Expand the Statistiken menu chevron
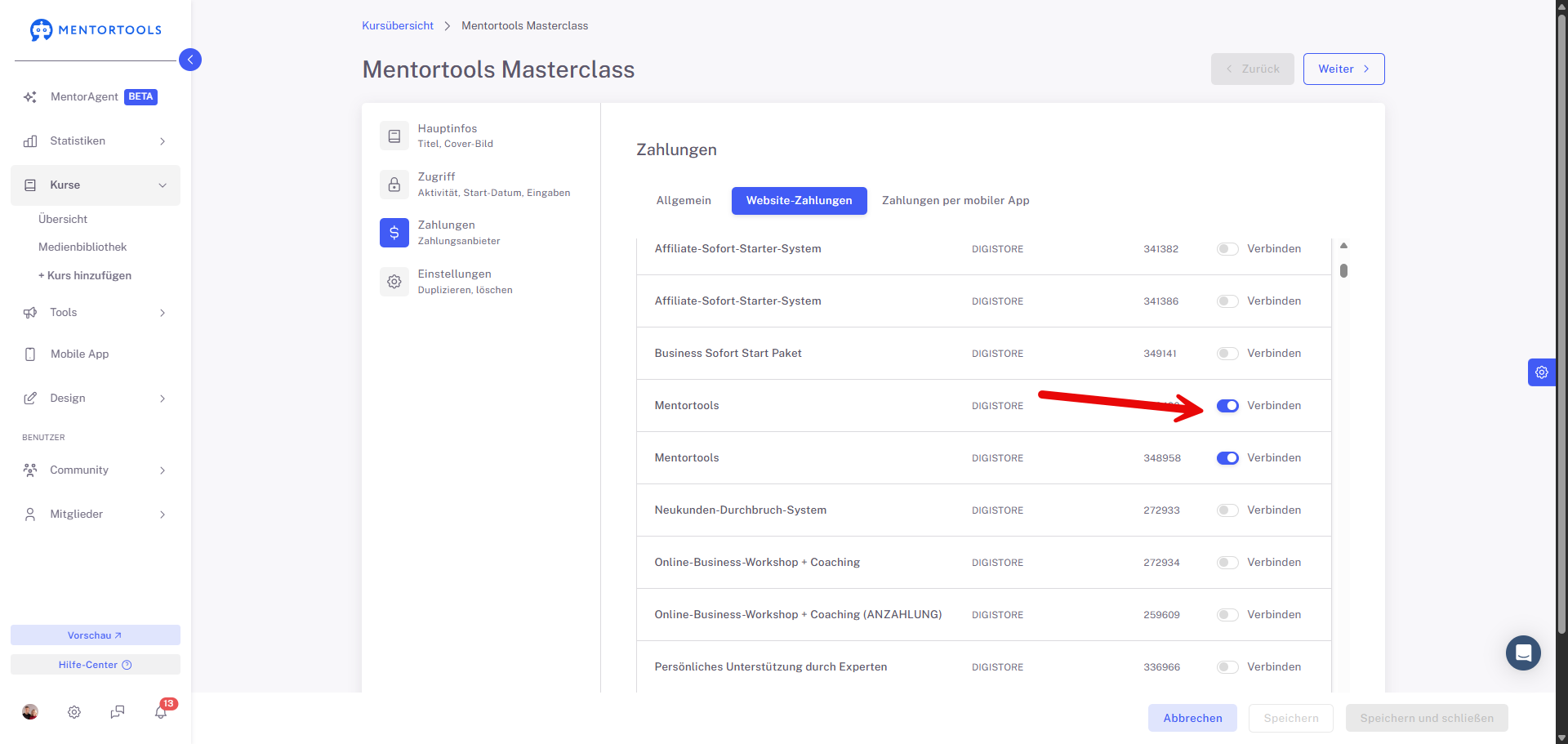This screenshot has width=1568, height=744. pyautogui.click(x=163, y=141)
